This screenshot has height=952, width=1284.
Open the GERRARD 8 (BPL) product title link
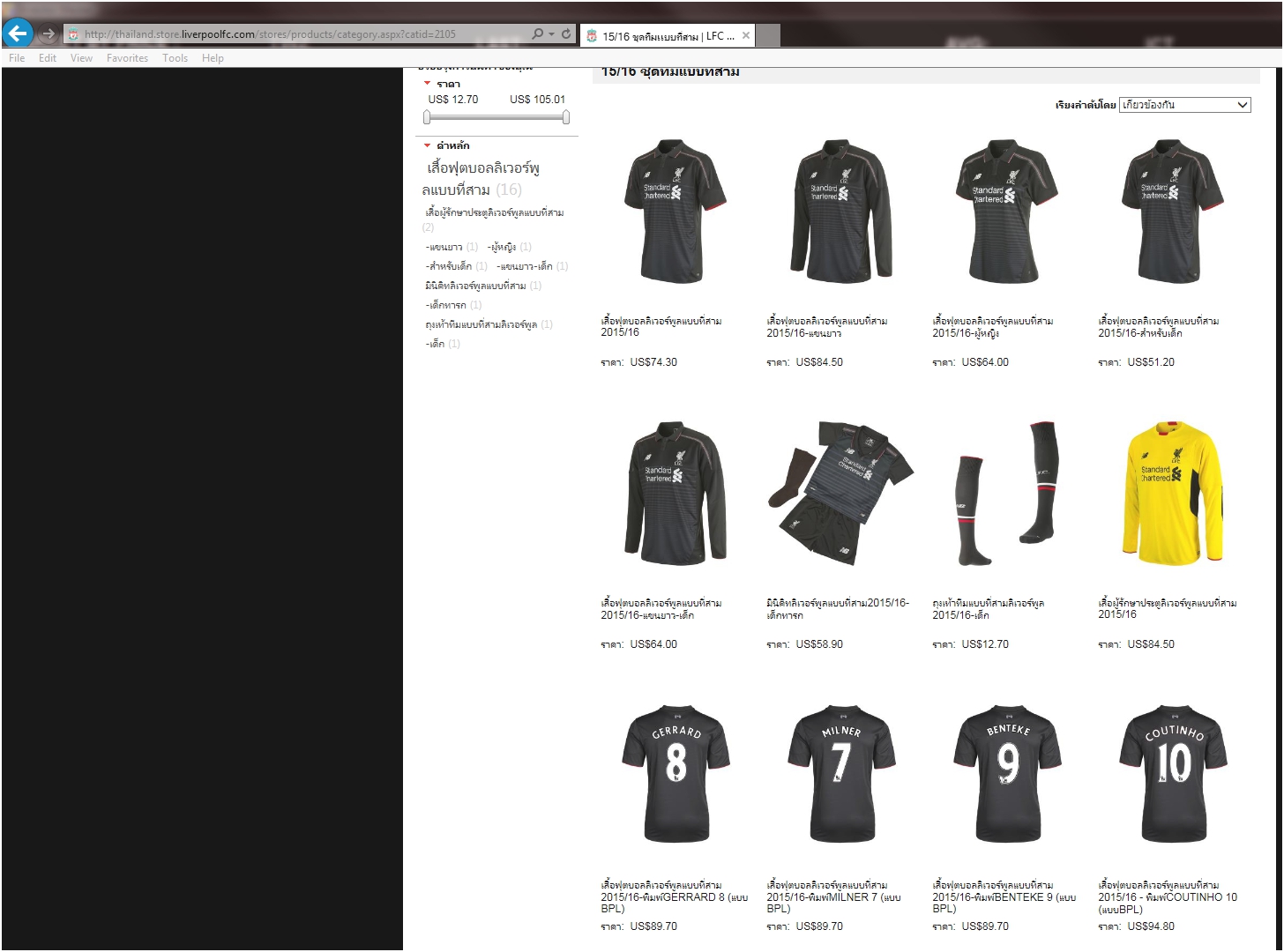(x=675, y=896)
